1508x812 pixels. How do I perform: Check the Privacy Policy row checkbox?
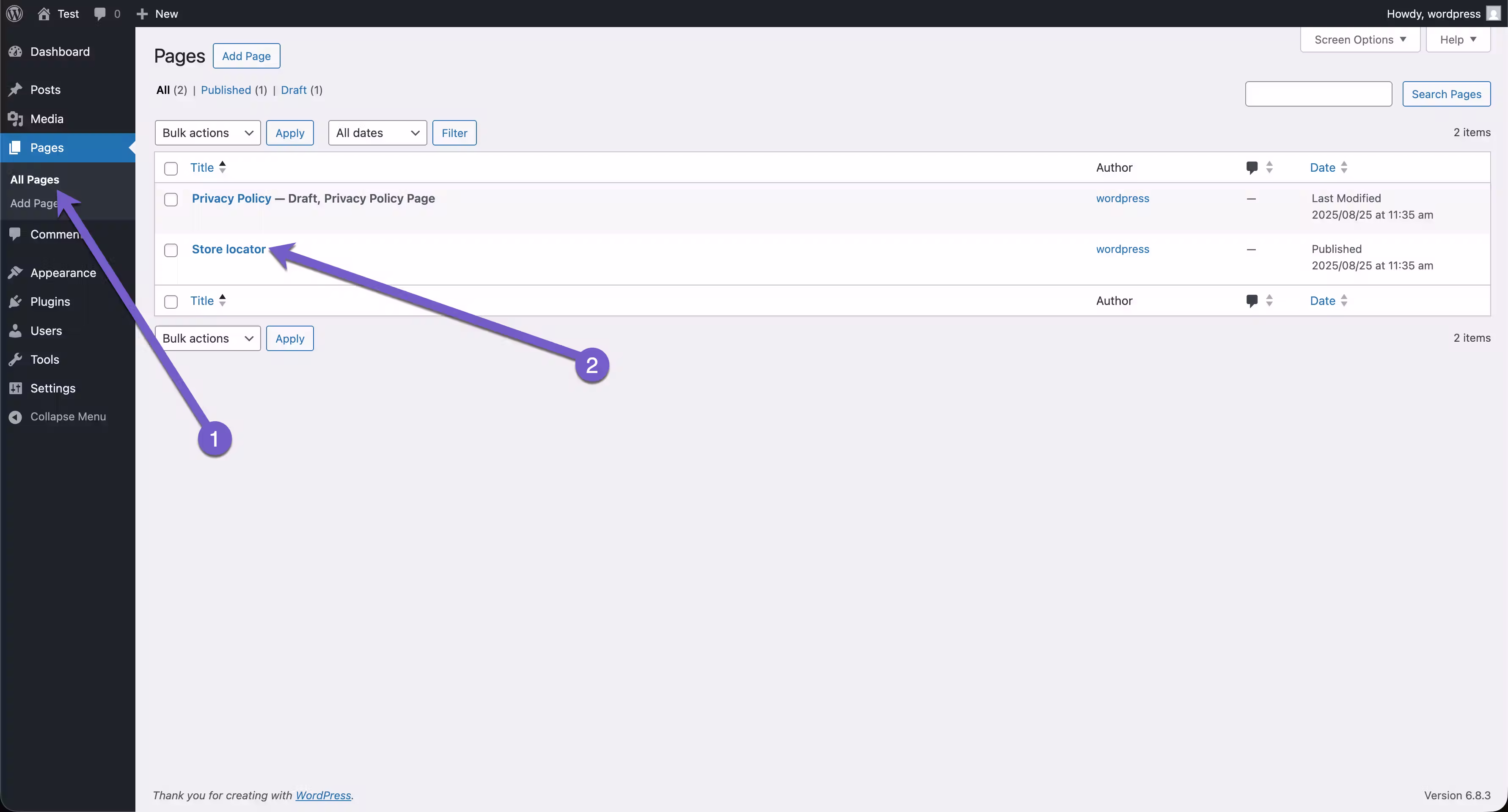coord(171,200)
